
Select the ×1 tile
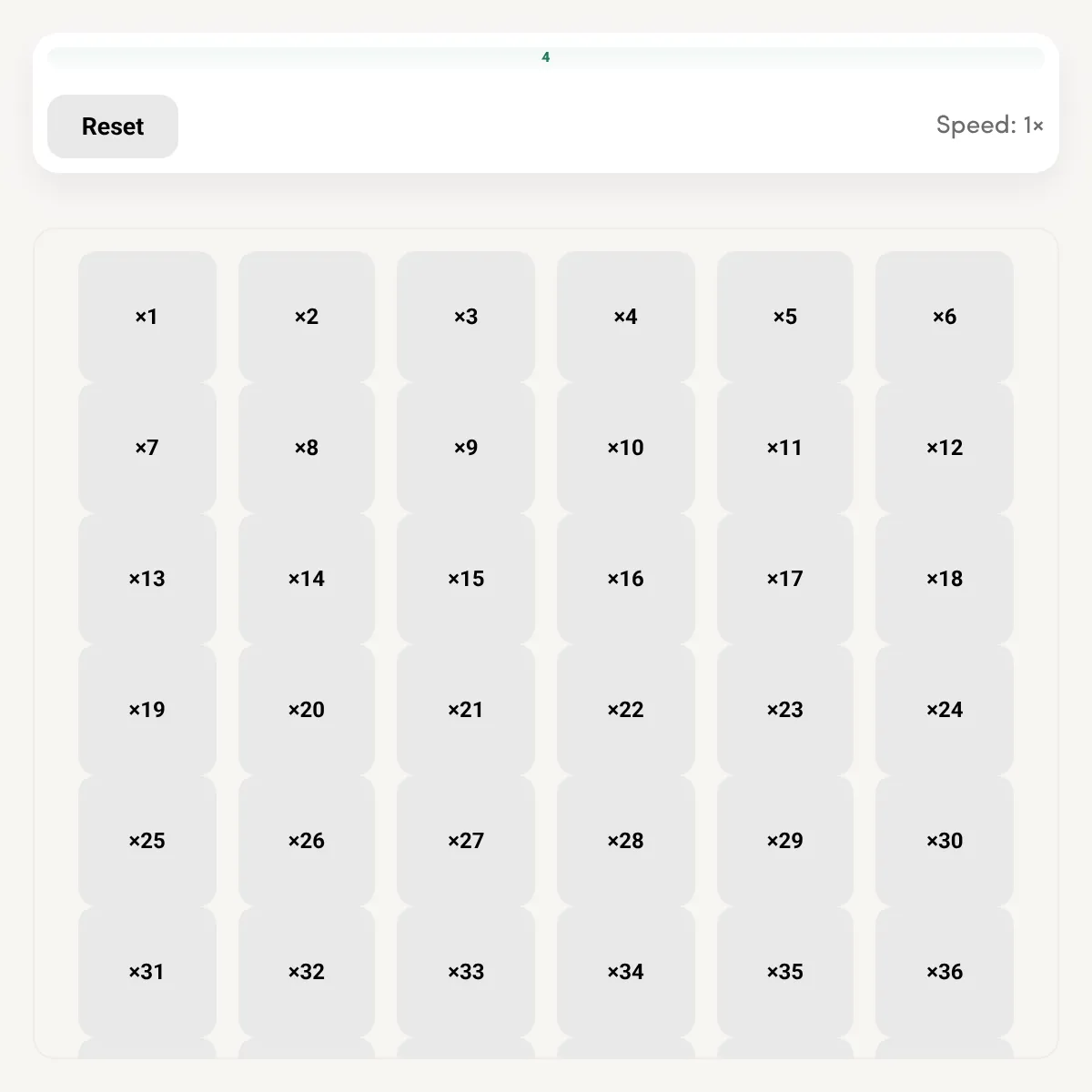tap(147, 317)
